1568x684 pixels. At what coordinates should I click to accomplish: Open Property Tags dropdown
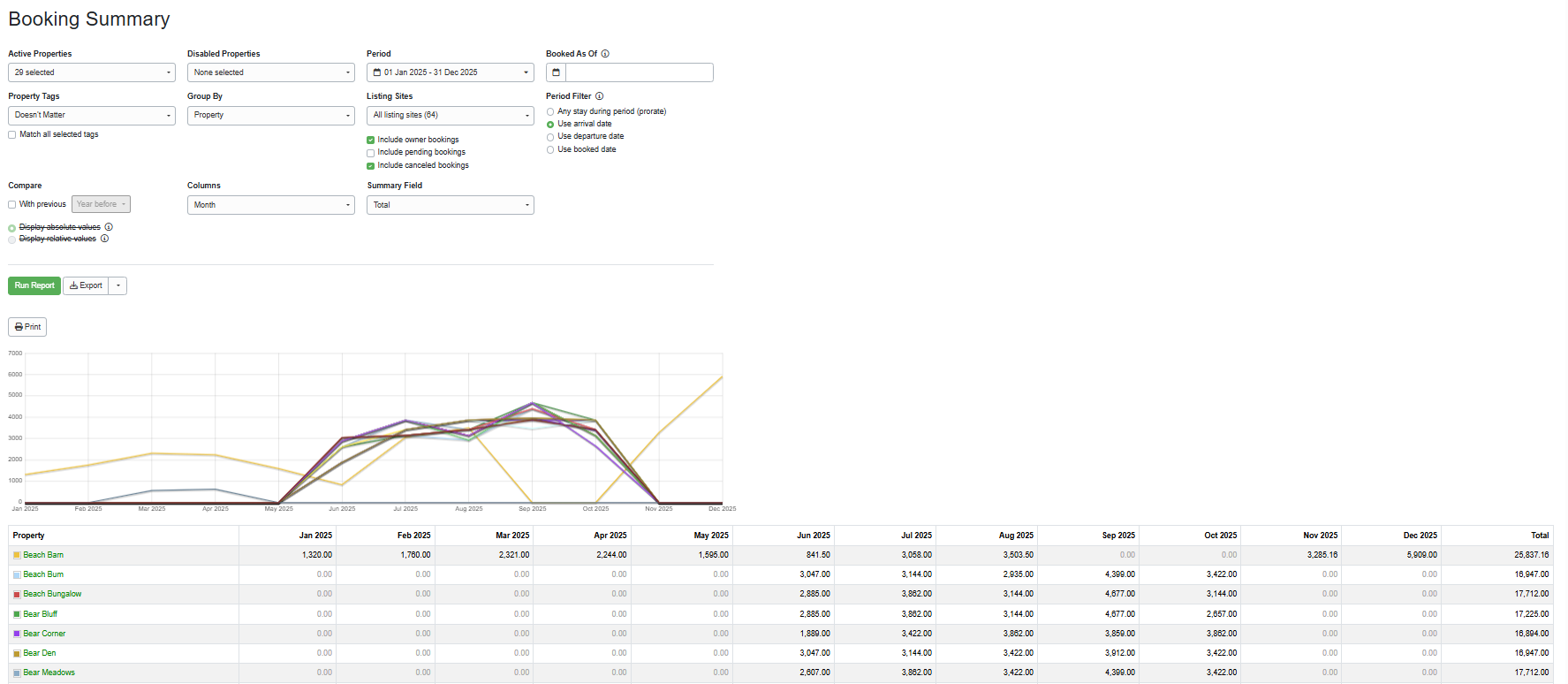[92, 115]
